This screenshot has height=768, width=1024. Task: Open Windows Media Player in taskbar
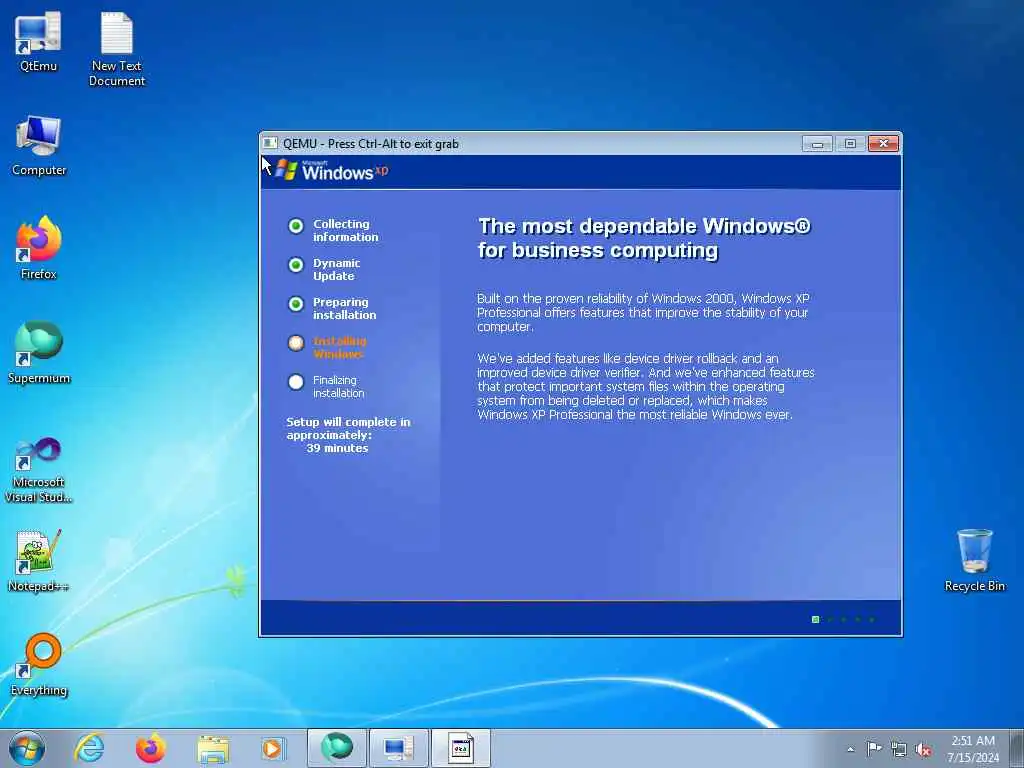click(274, 748)
